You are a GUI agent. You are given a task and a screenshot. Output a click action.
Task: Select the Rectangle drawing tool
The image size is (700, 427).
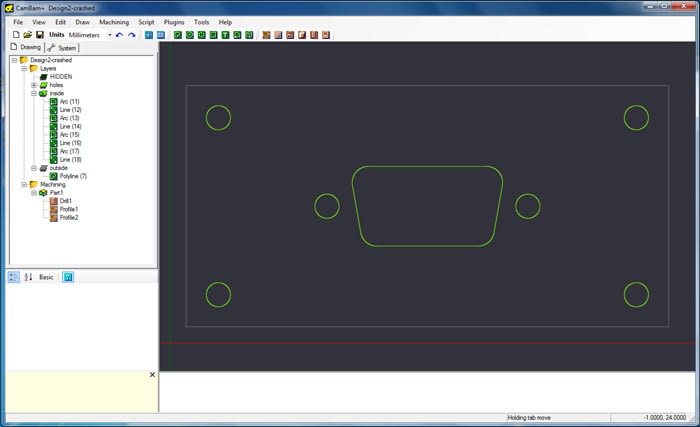tap(213, 35)
